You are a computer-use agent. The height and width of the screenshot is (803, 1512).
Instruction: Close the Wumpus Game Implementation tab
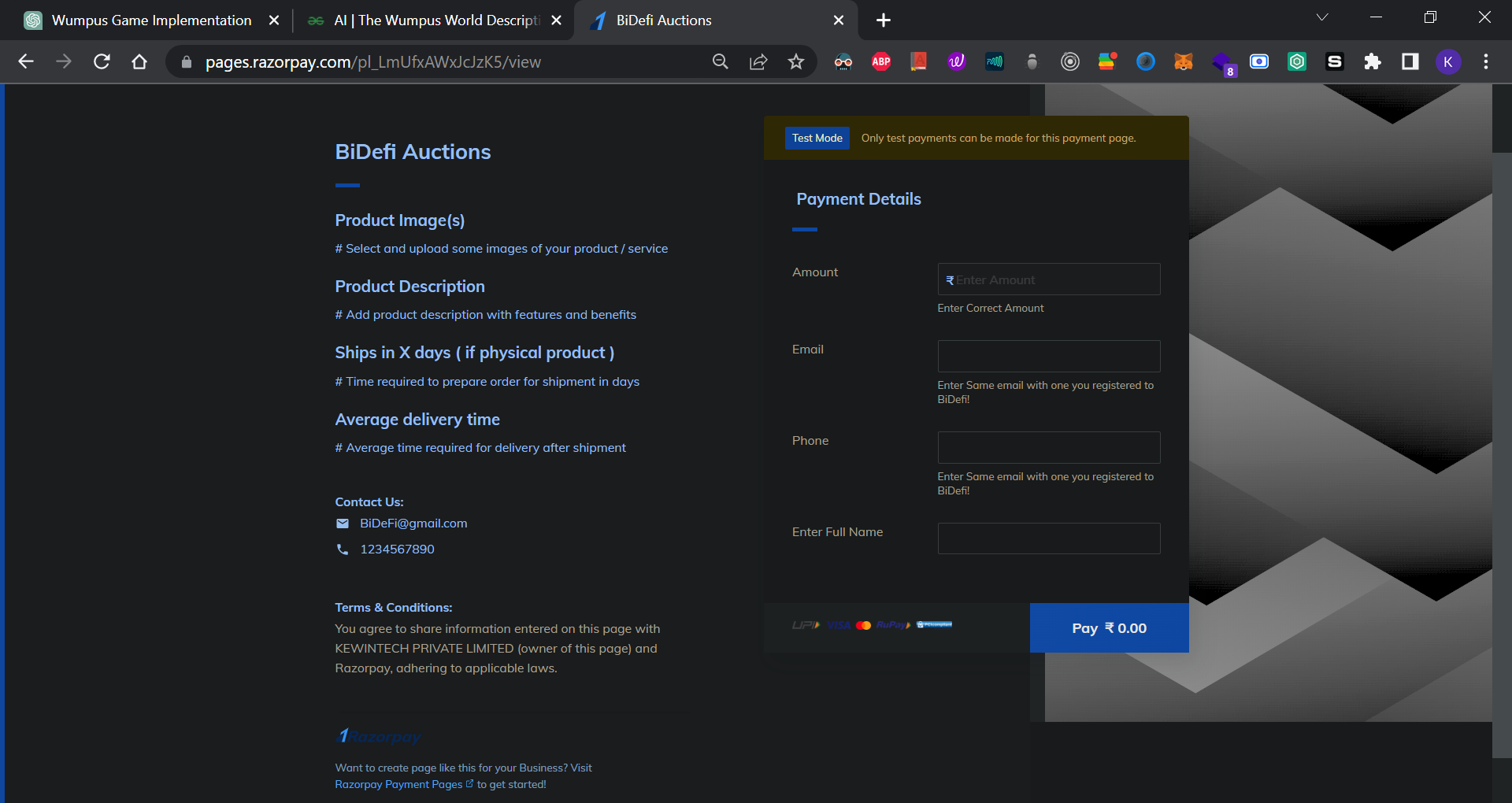tap(274, 20)
